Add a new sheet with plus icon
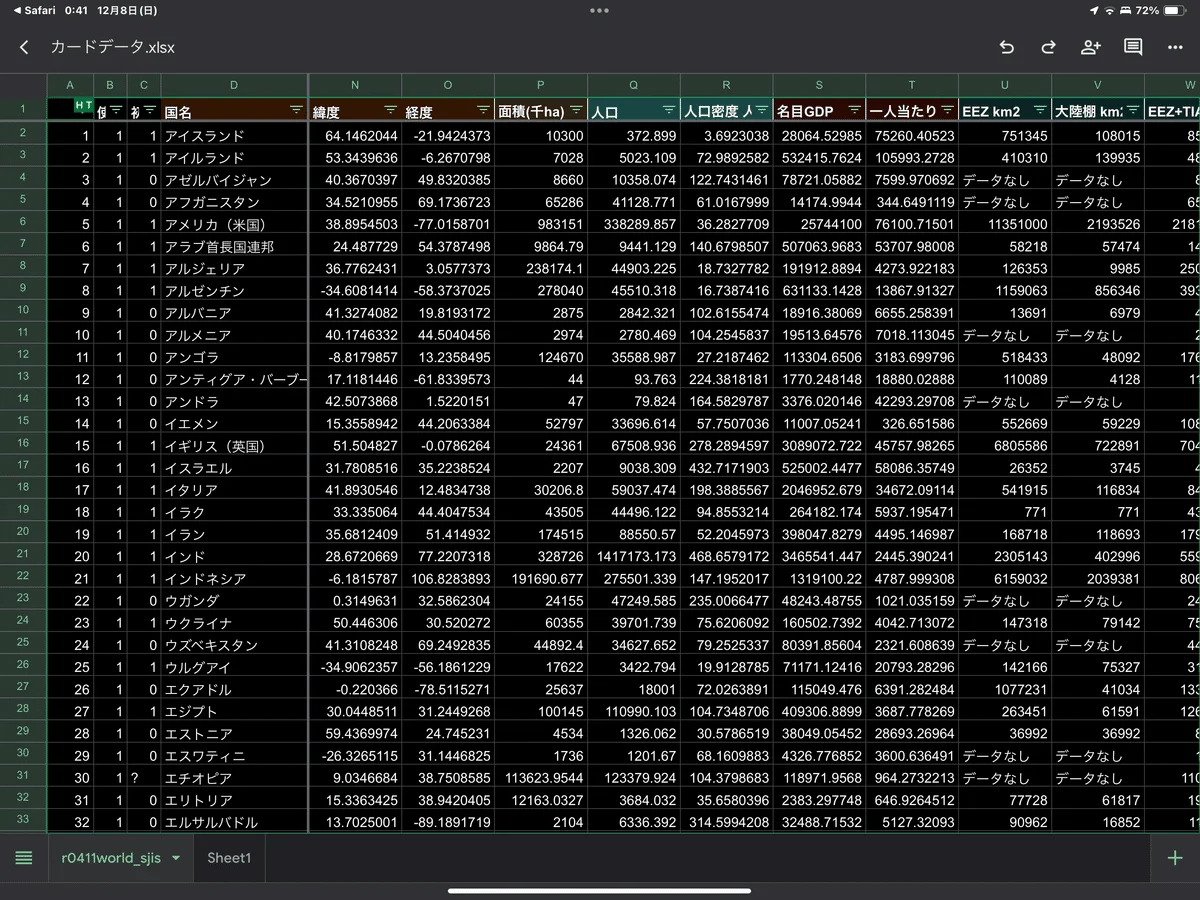 (1175, 858)
